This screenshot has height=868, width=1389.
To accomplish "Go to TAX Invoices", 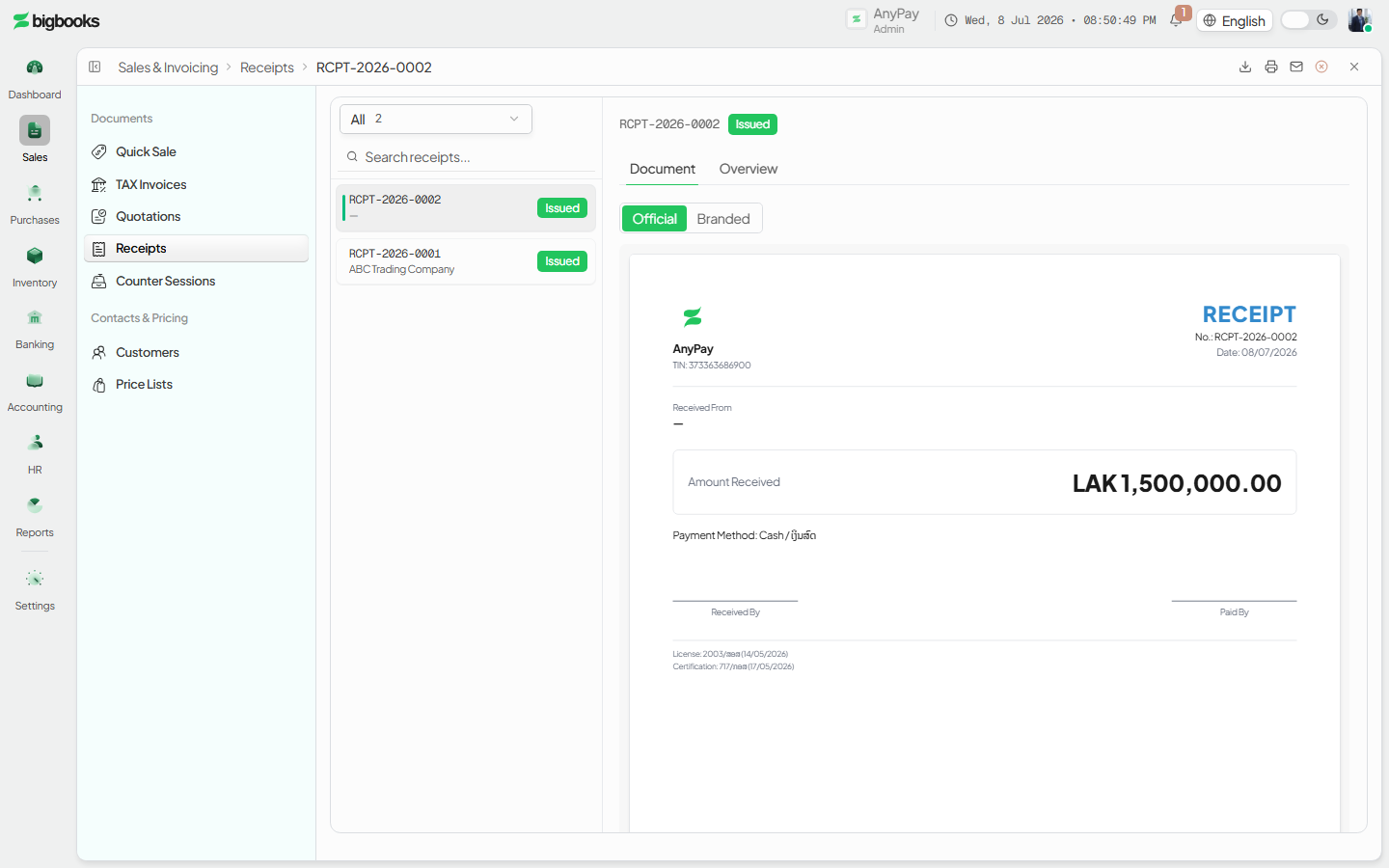I will pyautogui.click(x=196, y=184).
